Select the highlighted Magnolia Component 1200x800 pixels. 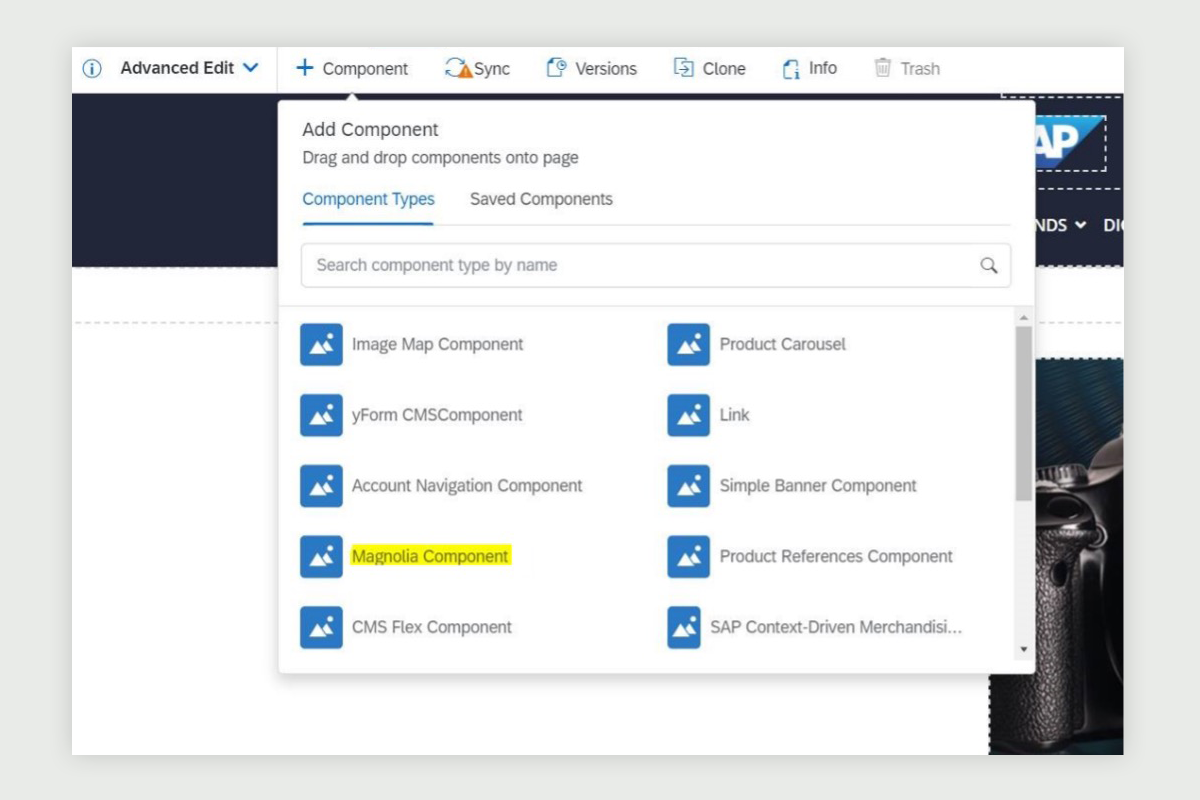click(430, 557)
